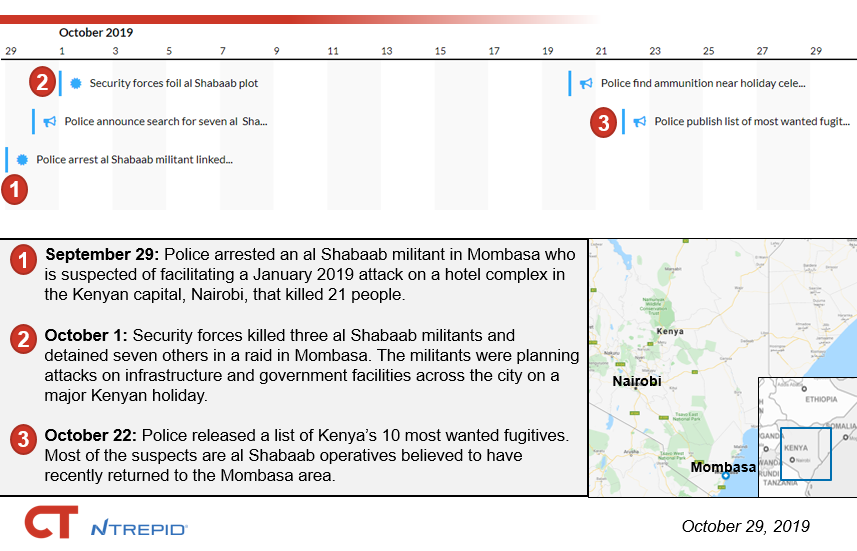Click the ETHIOPIA label on the inset map
857x551 pixels.
tap(821, 399)
